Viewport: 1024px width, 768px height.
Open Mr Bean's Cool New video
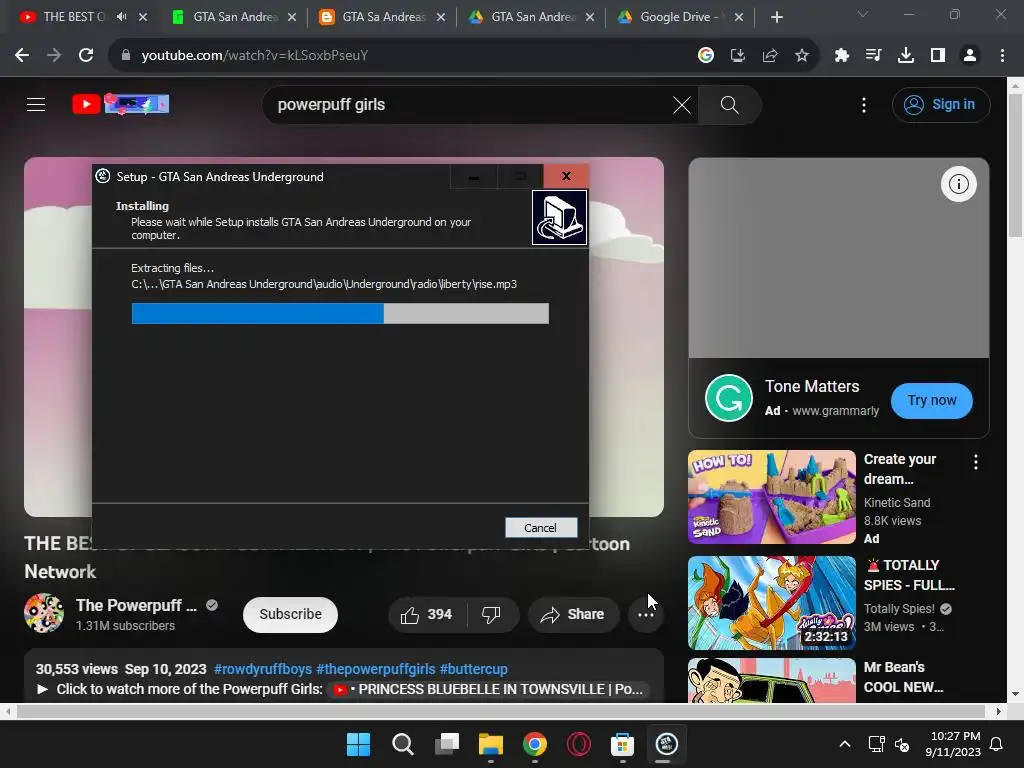pyautogui.click(x=771, y=680)
